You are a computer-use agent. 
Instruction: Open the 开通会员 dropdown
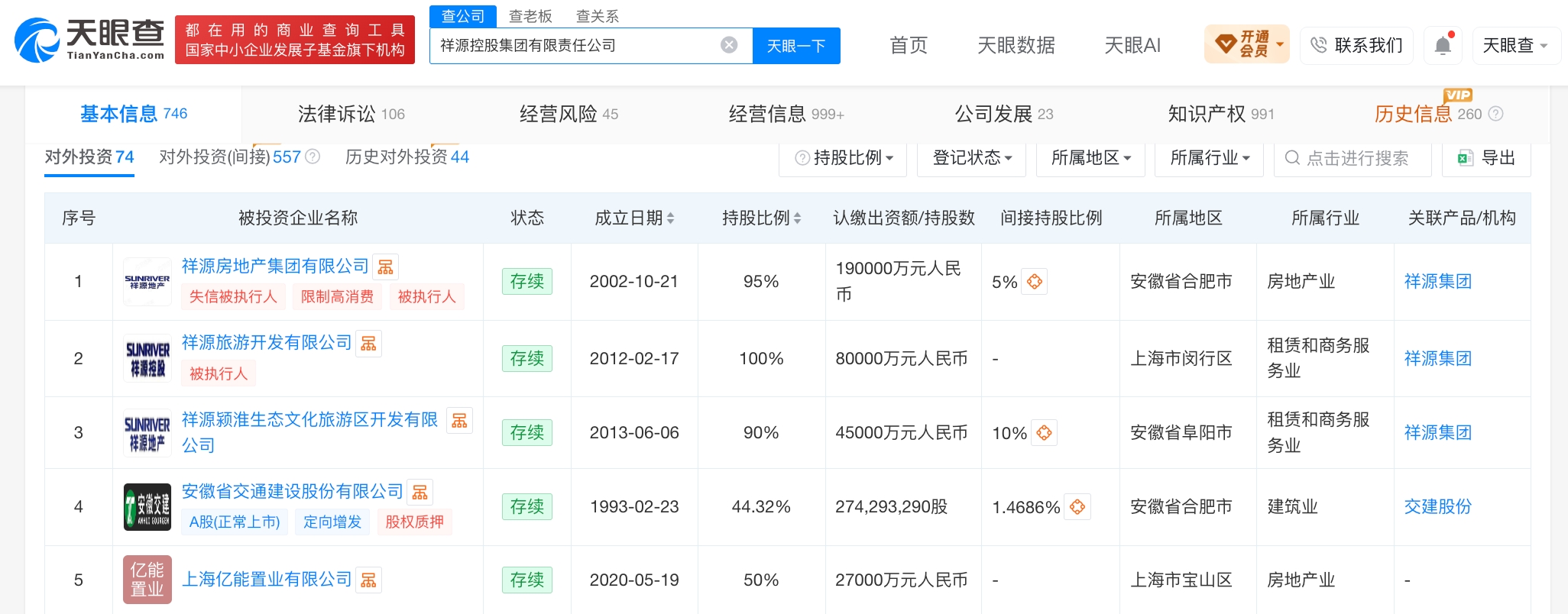click(x=1247, y=44)
